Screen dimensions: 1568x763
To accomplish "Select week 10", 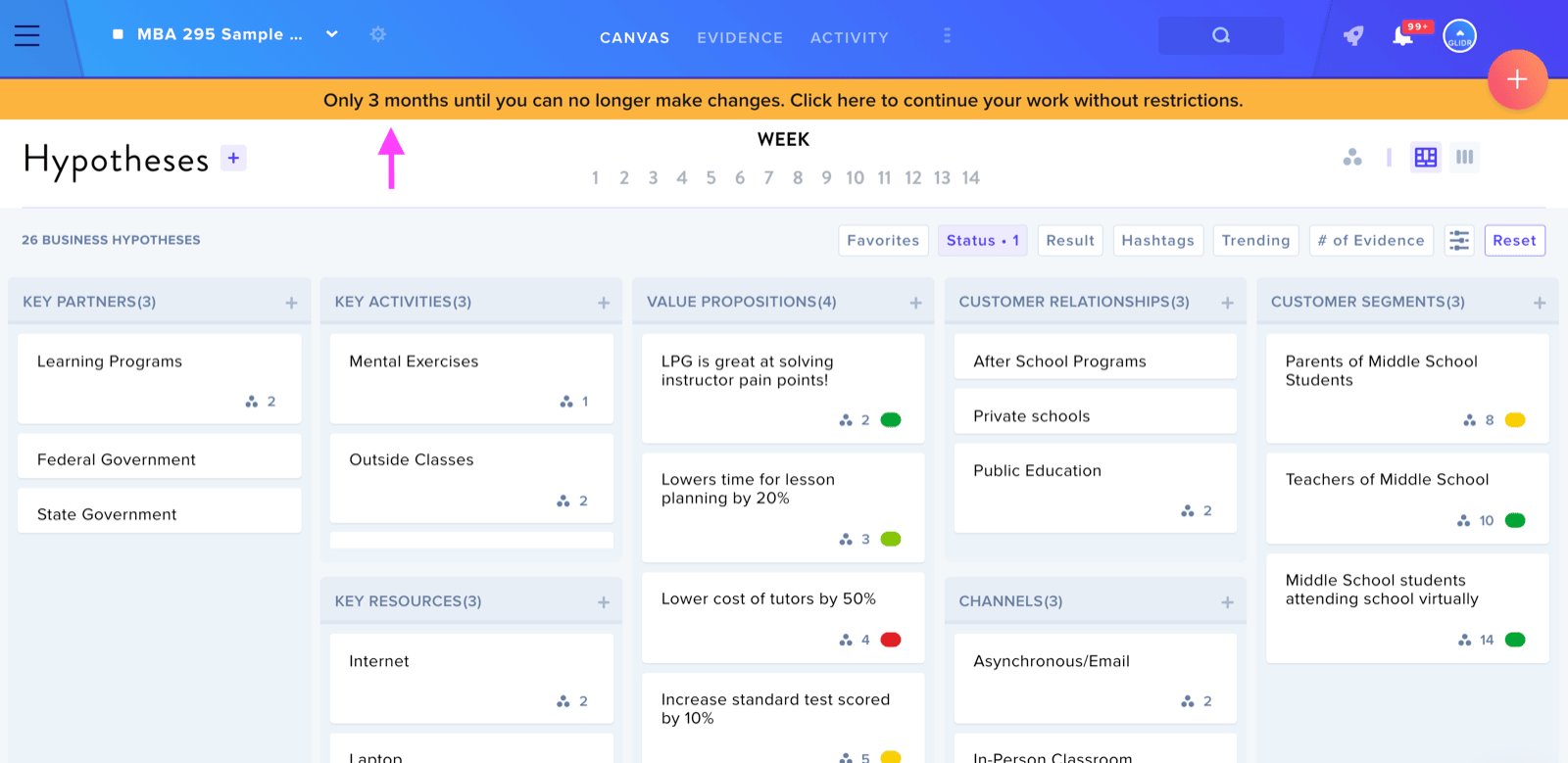I will 855,177.
